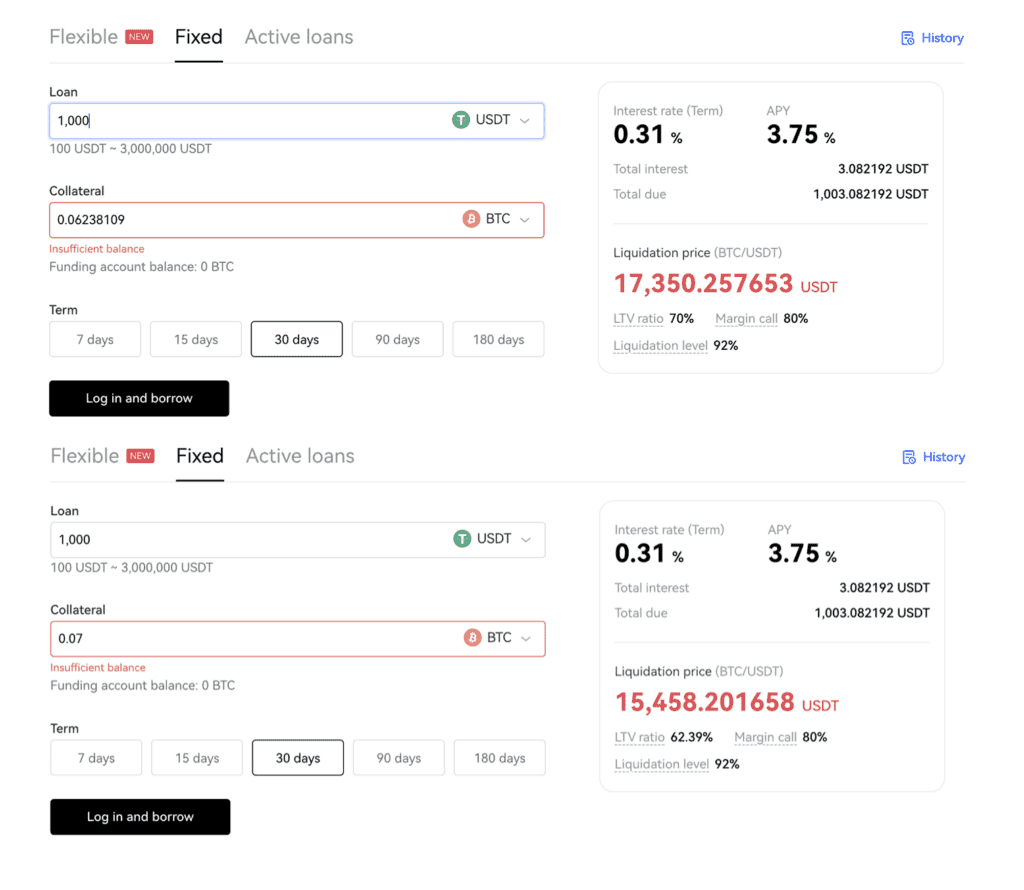
Task: Switch to the Flexible tab
Action: 85,36
